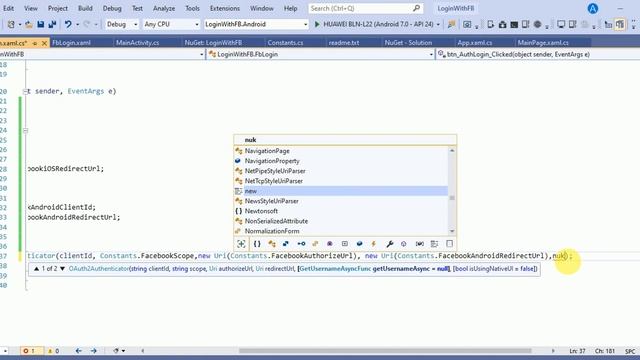Switch to the Constants.cs tab
The image size is (640, 360).
tap(285, 42)
